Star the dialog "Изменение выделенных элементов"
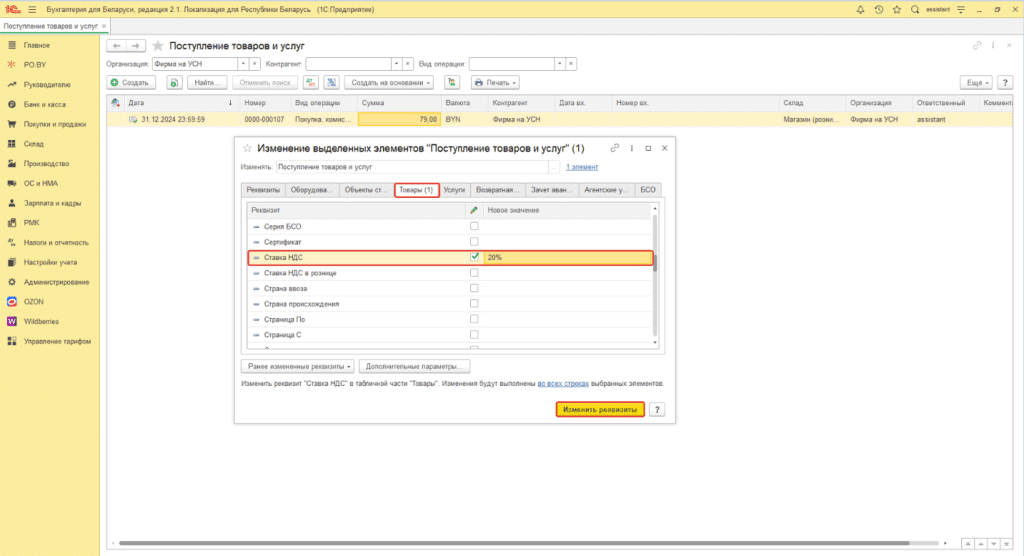Viewport: 1024px width, 556px height. pyautogui.click(x=247, y=148)
